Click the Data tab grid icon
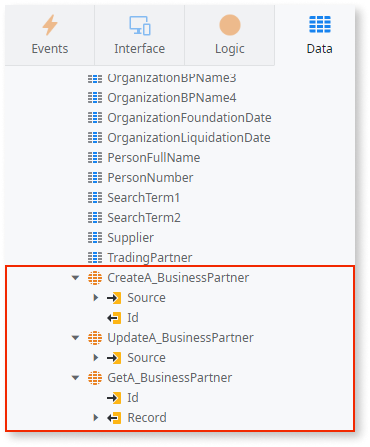Image resolution: width=370 pixels, height=447 pixels. click(320, 24)
